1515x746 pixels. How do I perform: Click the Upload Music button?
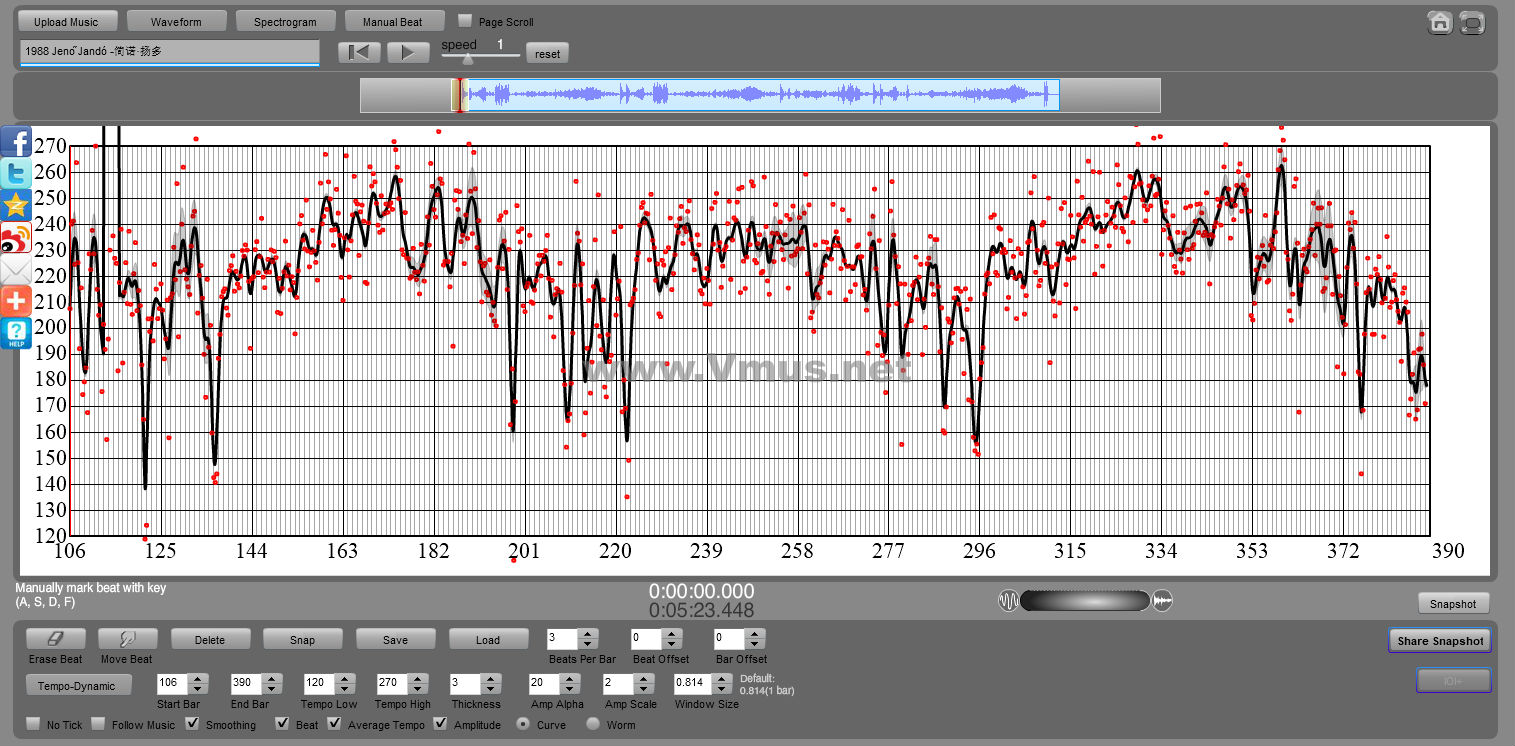tap(66, 21)
